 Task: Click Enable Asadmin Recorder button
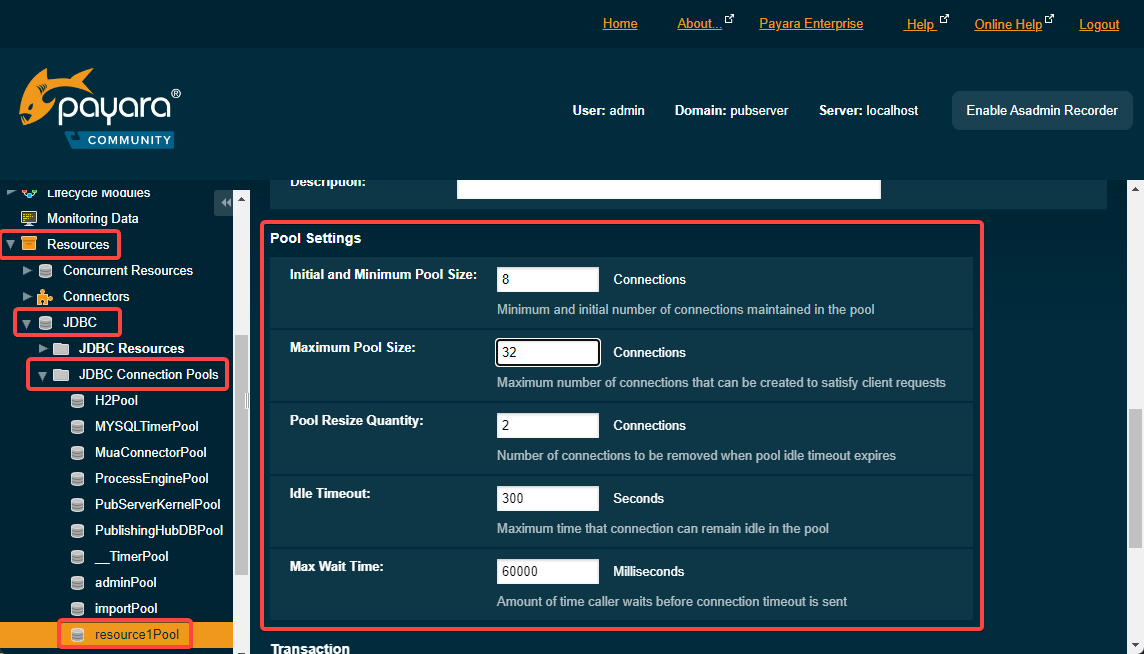pos(1041,110)
